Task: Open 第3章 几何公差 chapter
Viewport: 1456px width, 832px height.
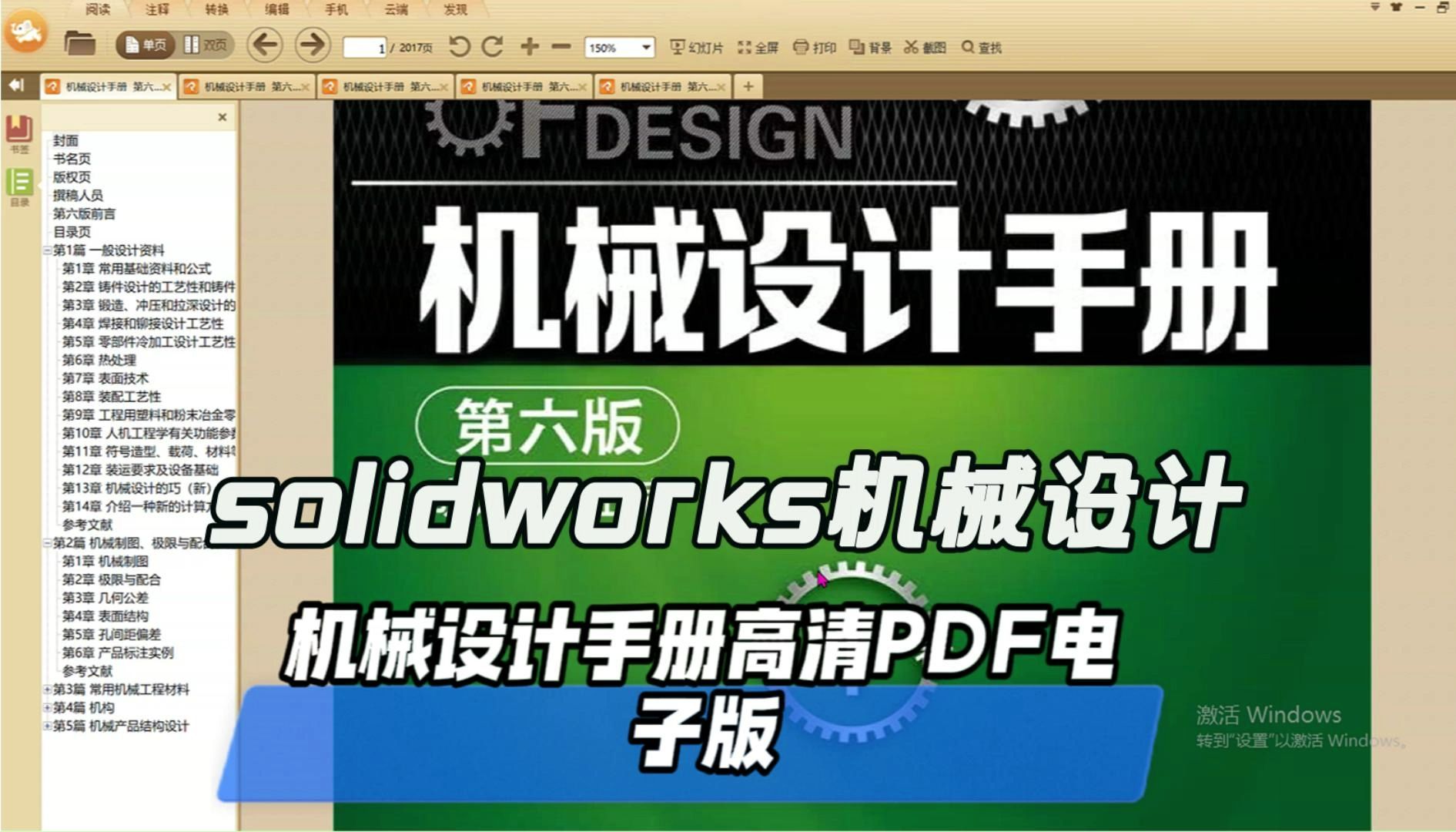Action: tap(105, 598)
